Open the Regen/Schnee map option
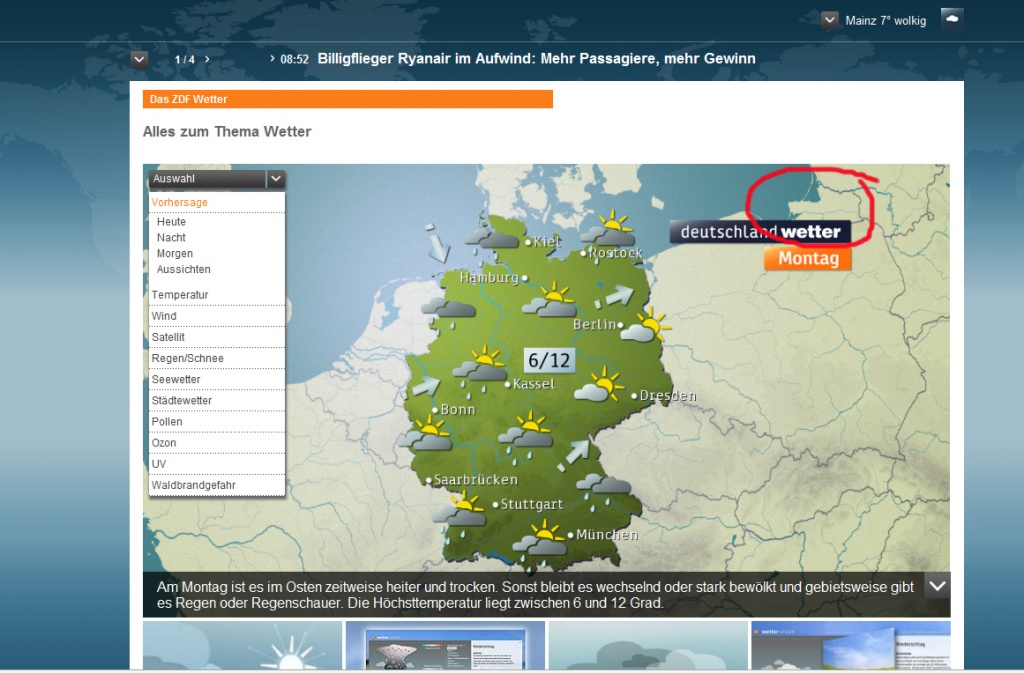 click(x=217, y=358)
